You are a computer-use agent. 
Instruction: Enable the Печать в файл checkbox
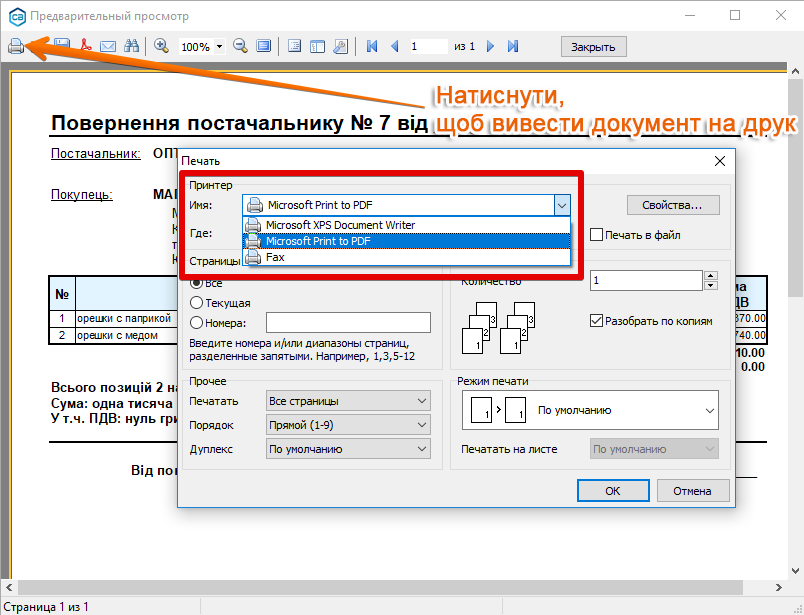pos(596,234)
